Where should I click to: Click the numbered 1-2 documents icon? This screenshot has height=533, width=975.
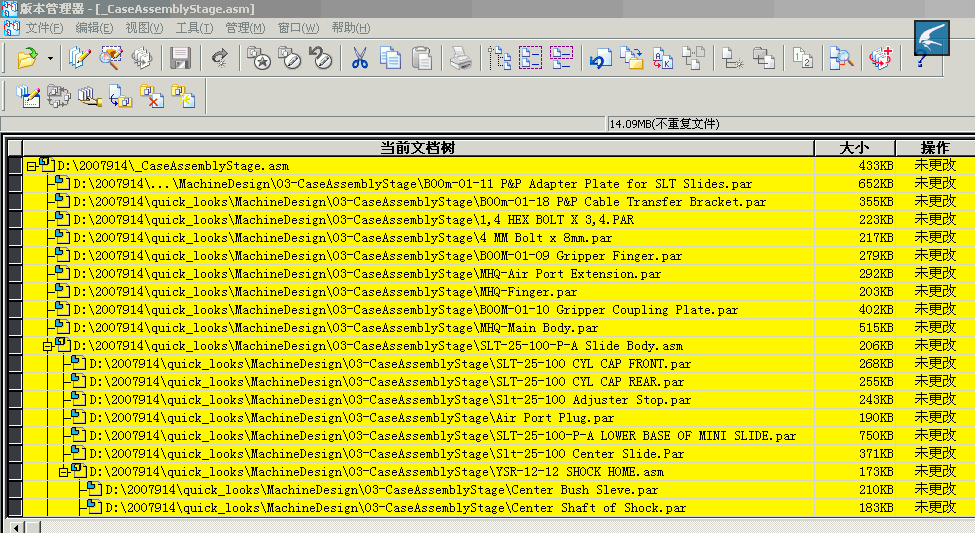803,58
